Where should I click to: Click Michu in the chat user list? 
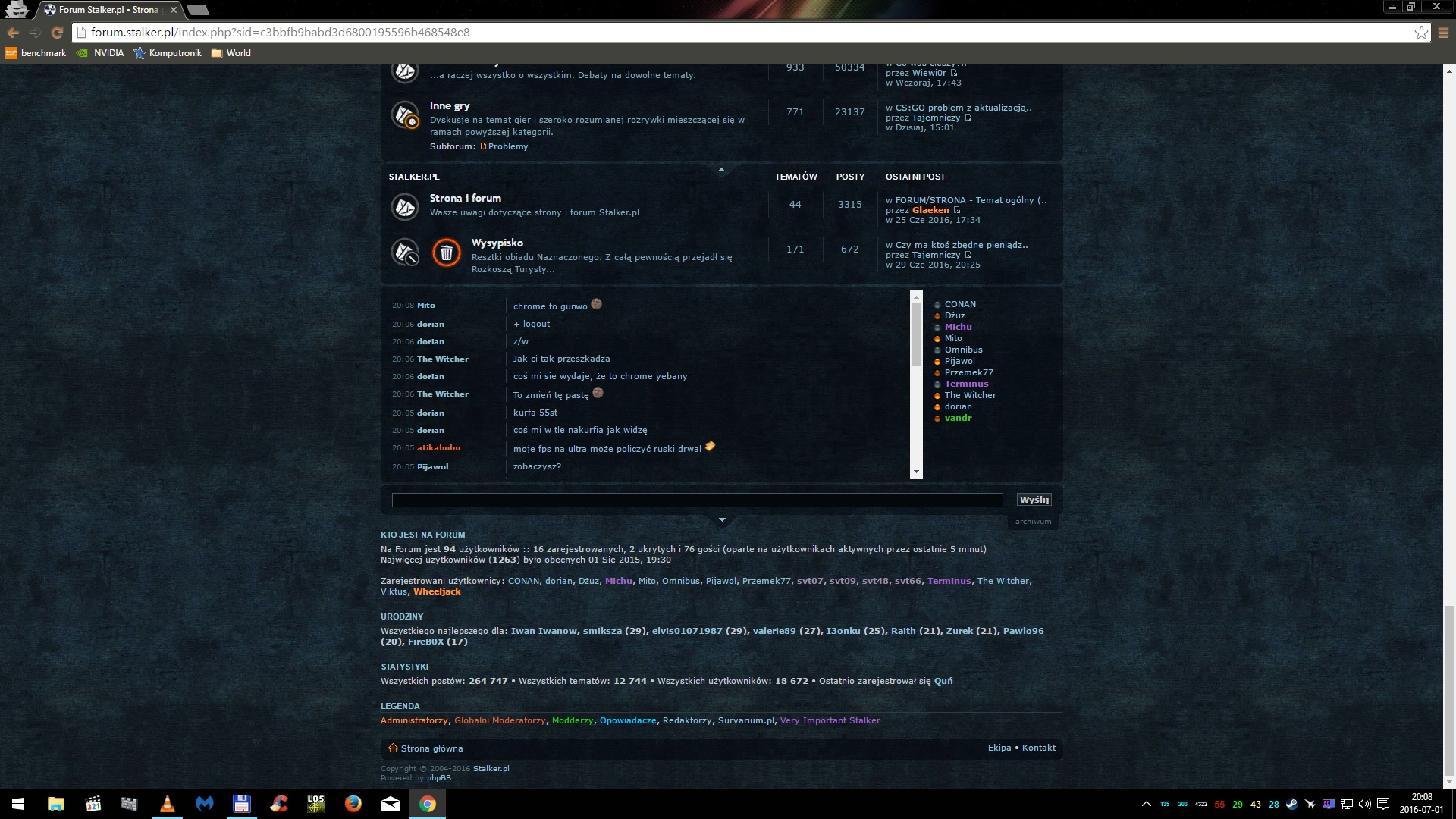pyautogui.click(x=958, y=327)
